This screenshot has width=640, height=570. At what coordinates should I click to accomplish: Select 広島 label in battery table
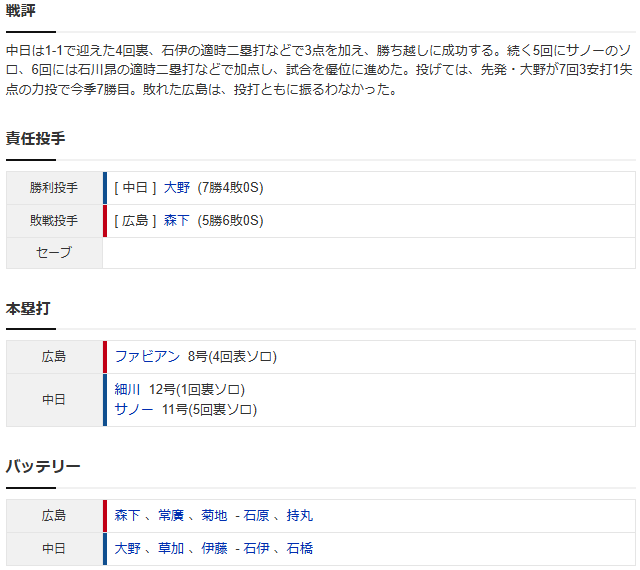54,516
